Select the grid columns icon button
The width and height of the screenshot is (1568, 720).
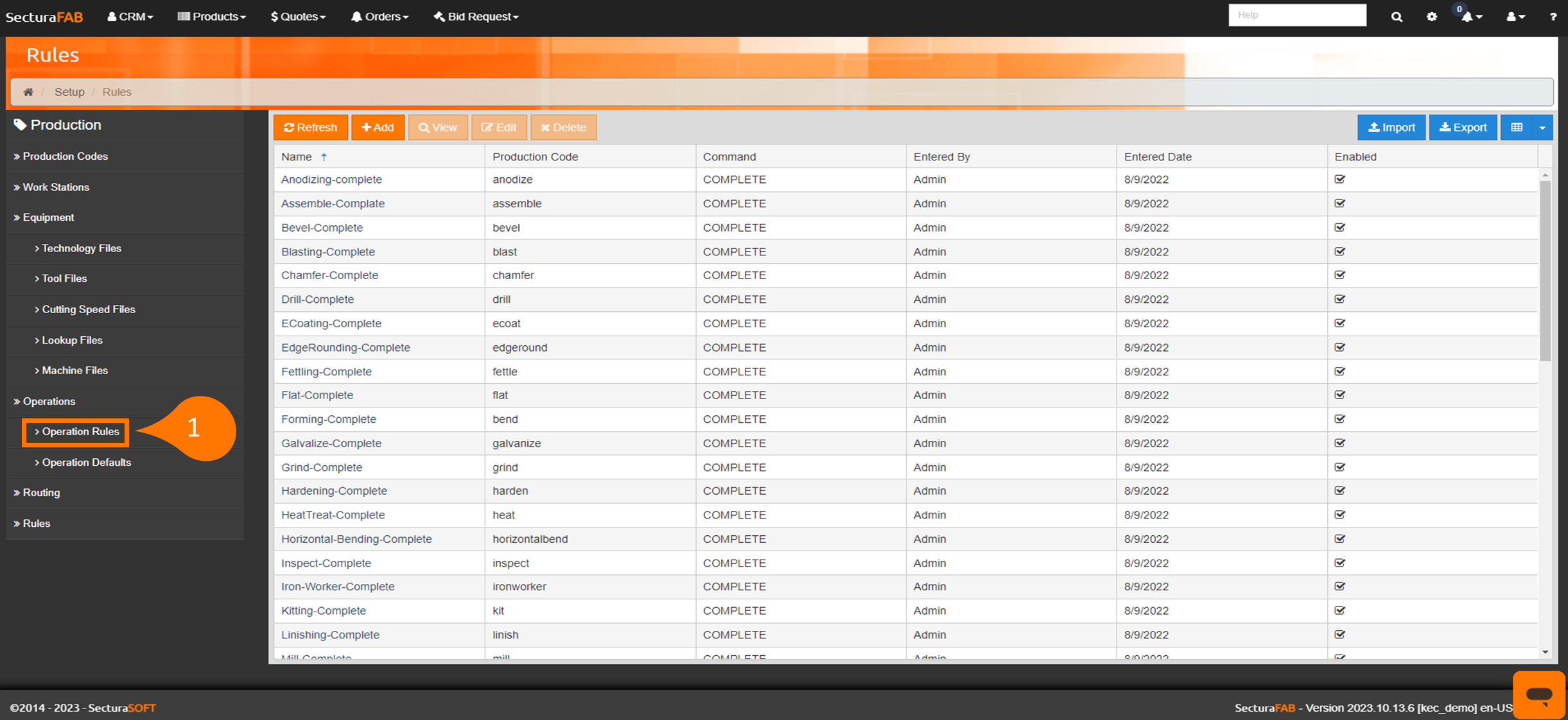point(1517,127)
